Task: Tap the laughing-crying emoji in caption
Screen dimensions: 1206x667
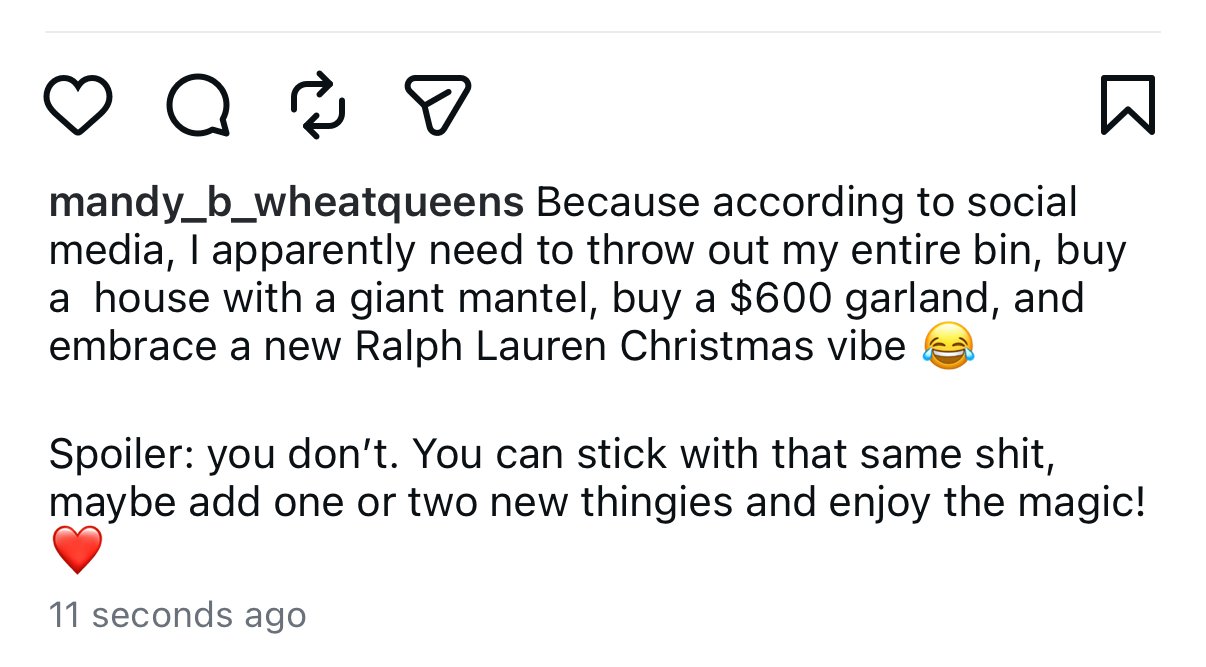Action: click(x=946, y=348)
